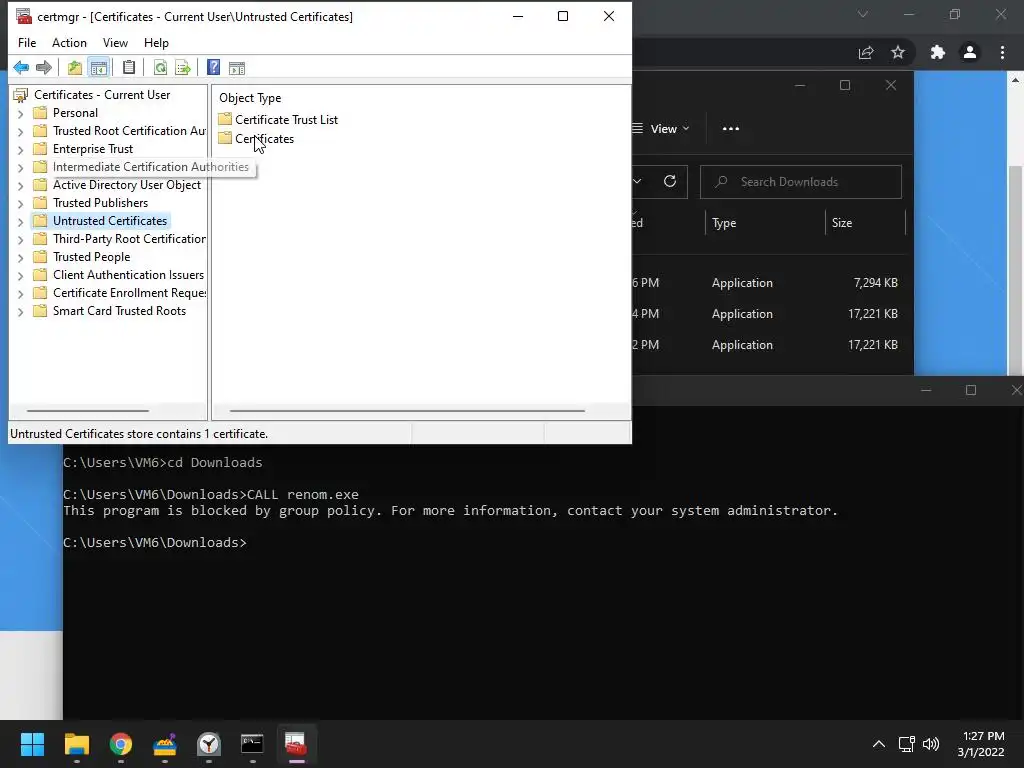This screenshot has height=768, width=1024.
Task: Open certmgr Help from blue question icon
Action: pos(214,67)
